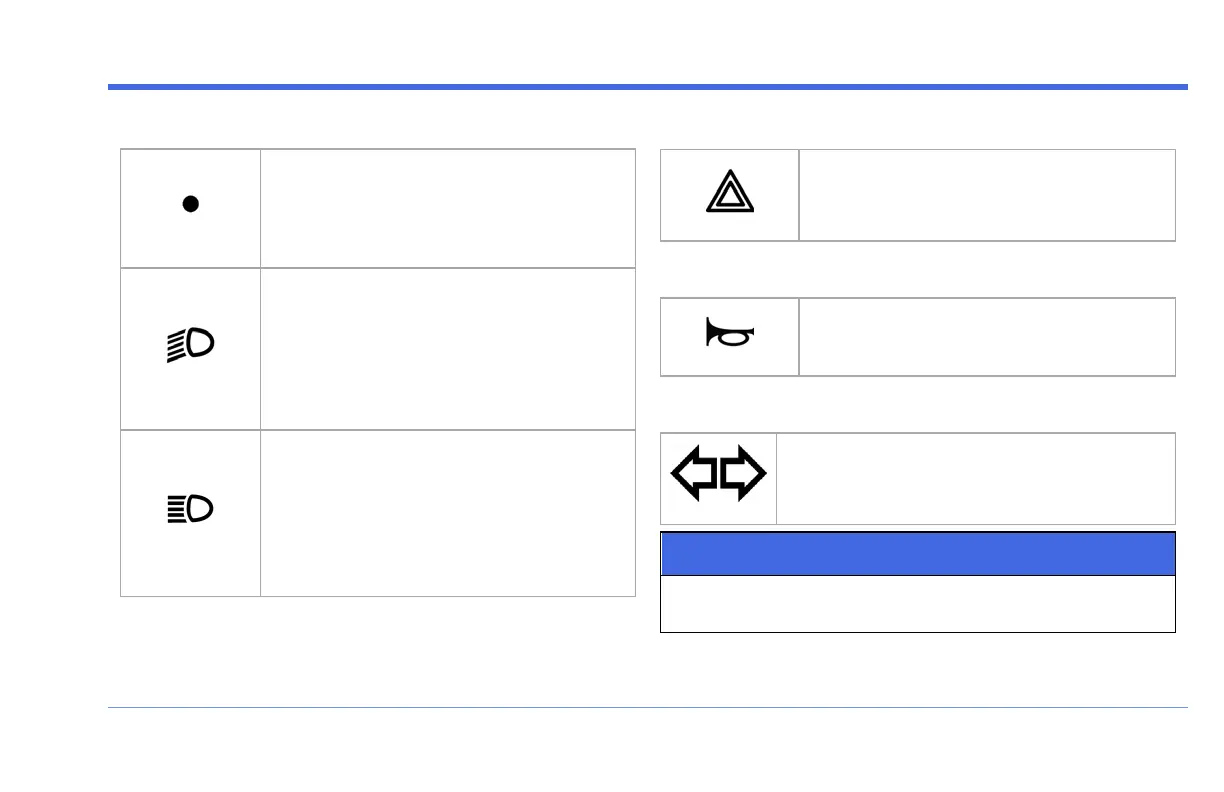1224x792 pixels.
Task: Click the thick blue rule at the page top
Action: click(x=647, y=87)
